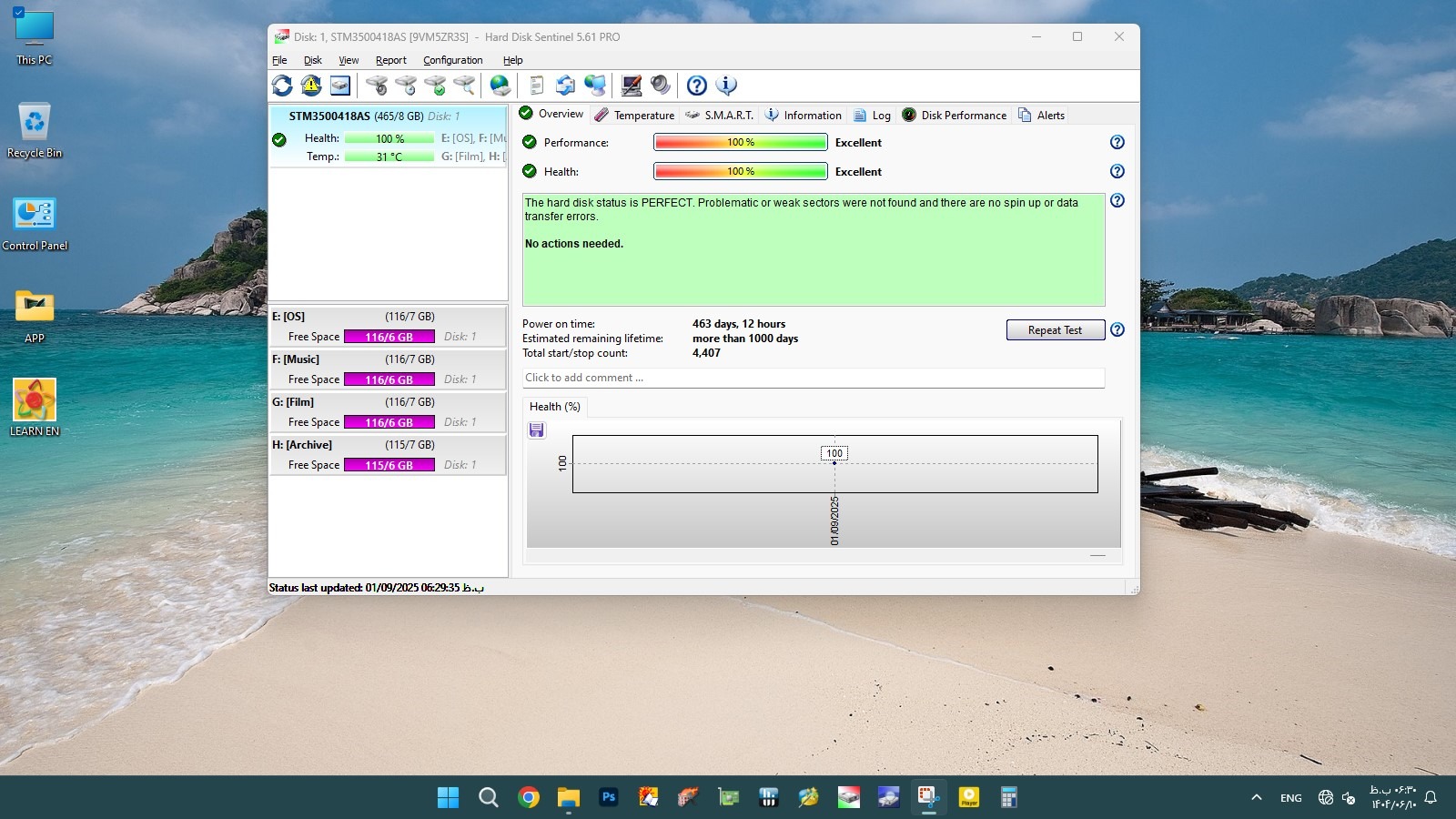This screenshot has height=819, width=1456.
Task: Click the send report by e-mail icon
Action: pos(565,86)
